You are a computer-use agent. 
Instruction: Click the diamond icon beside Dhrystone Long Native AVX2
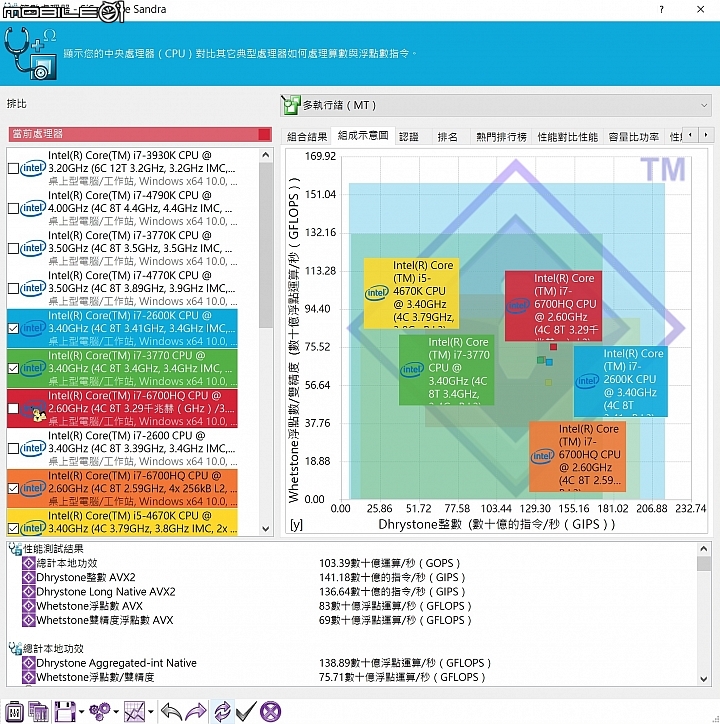[x=29, y=592]
